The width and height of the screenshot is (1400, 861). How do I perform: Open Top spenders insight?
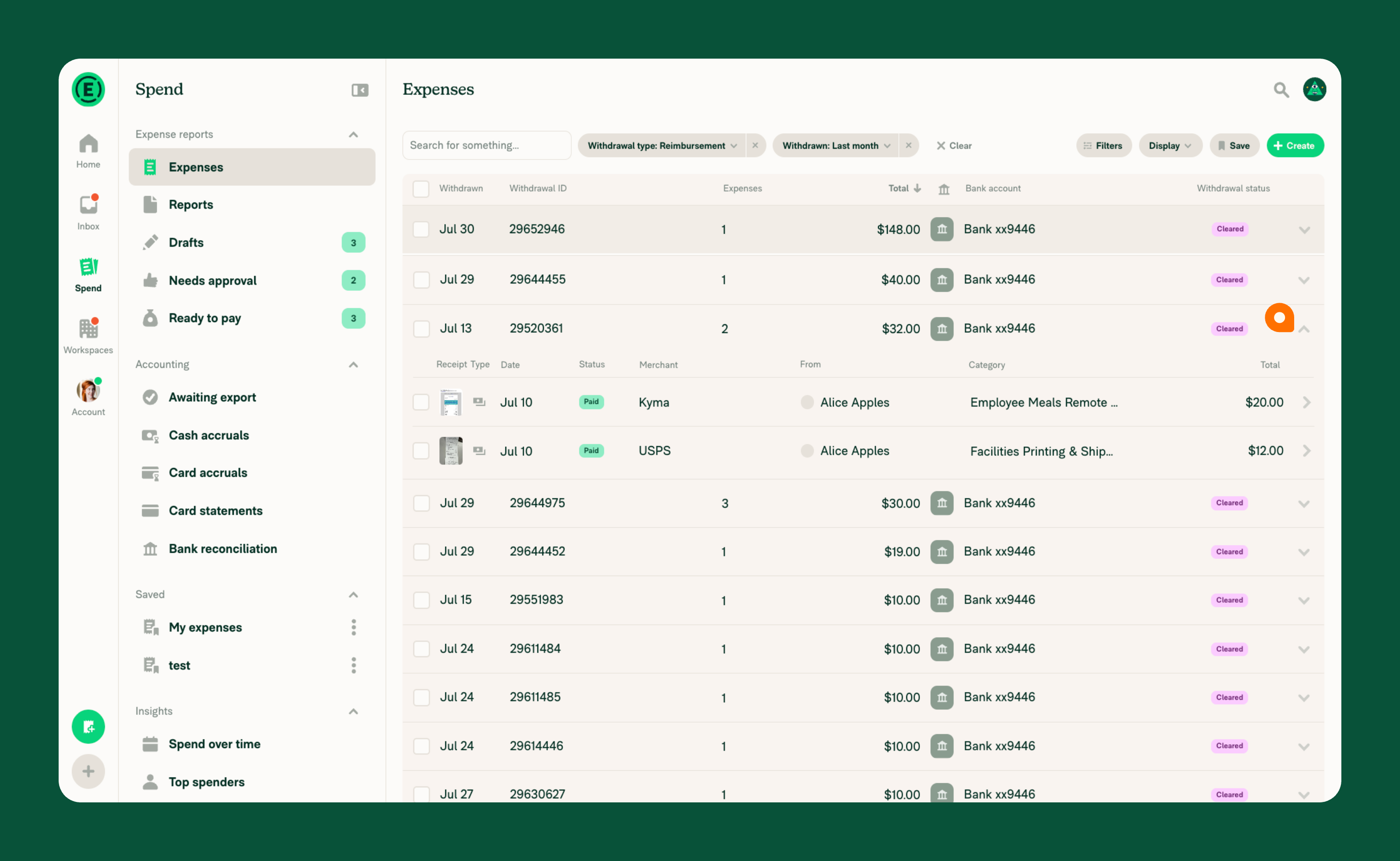click(x=252, y=782)
